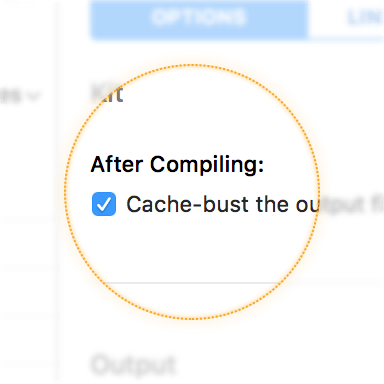Click the orange dotted magnifier circle outline
The width and height of the screenshot is (384, 384).
192,65
